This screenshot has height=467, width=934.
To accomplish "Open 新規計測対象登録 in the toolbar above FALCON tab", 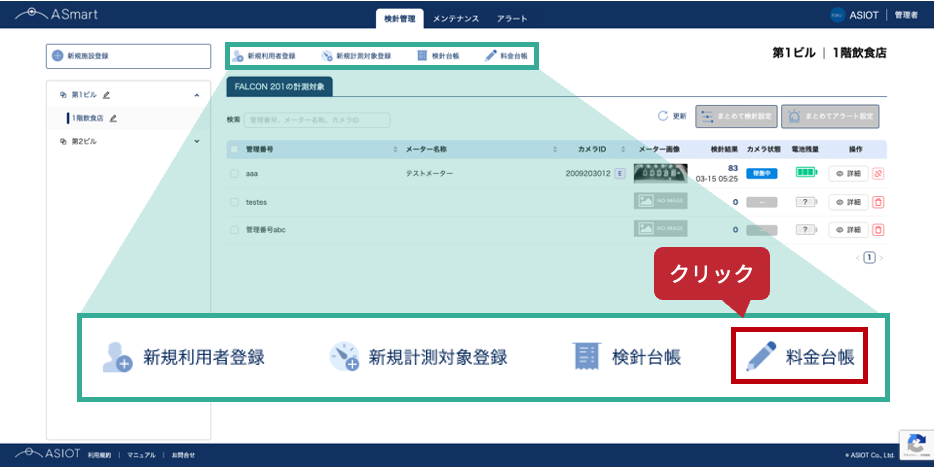I will (356, 56).
